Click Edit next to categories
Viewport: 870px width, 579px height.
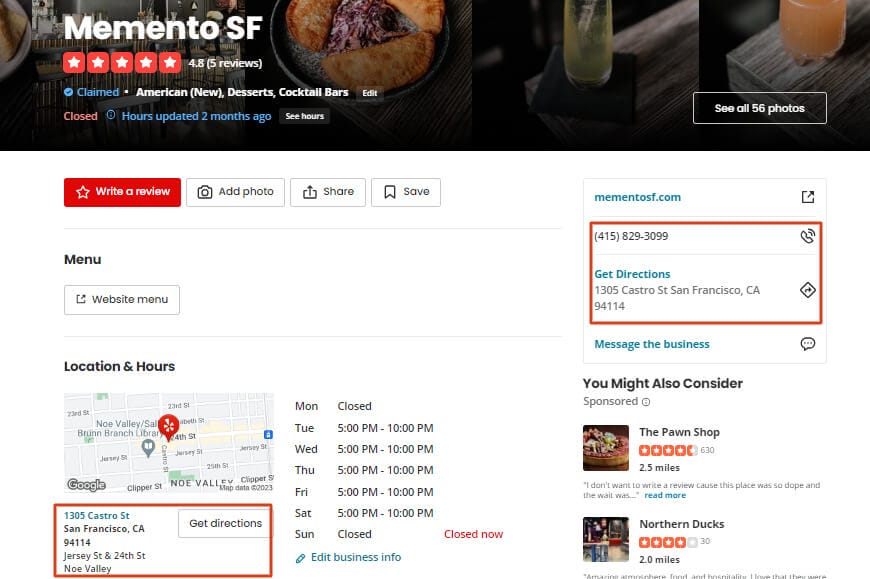[x=370, y=93]
